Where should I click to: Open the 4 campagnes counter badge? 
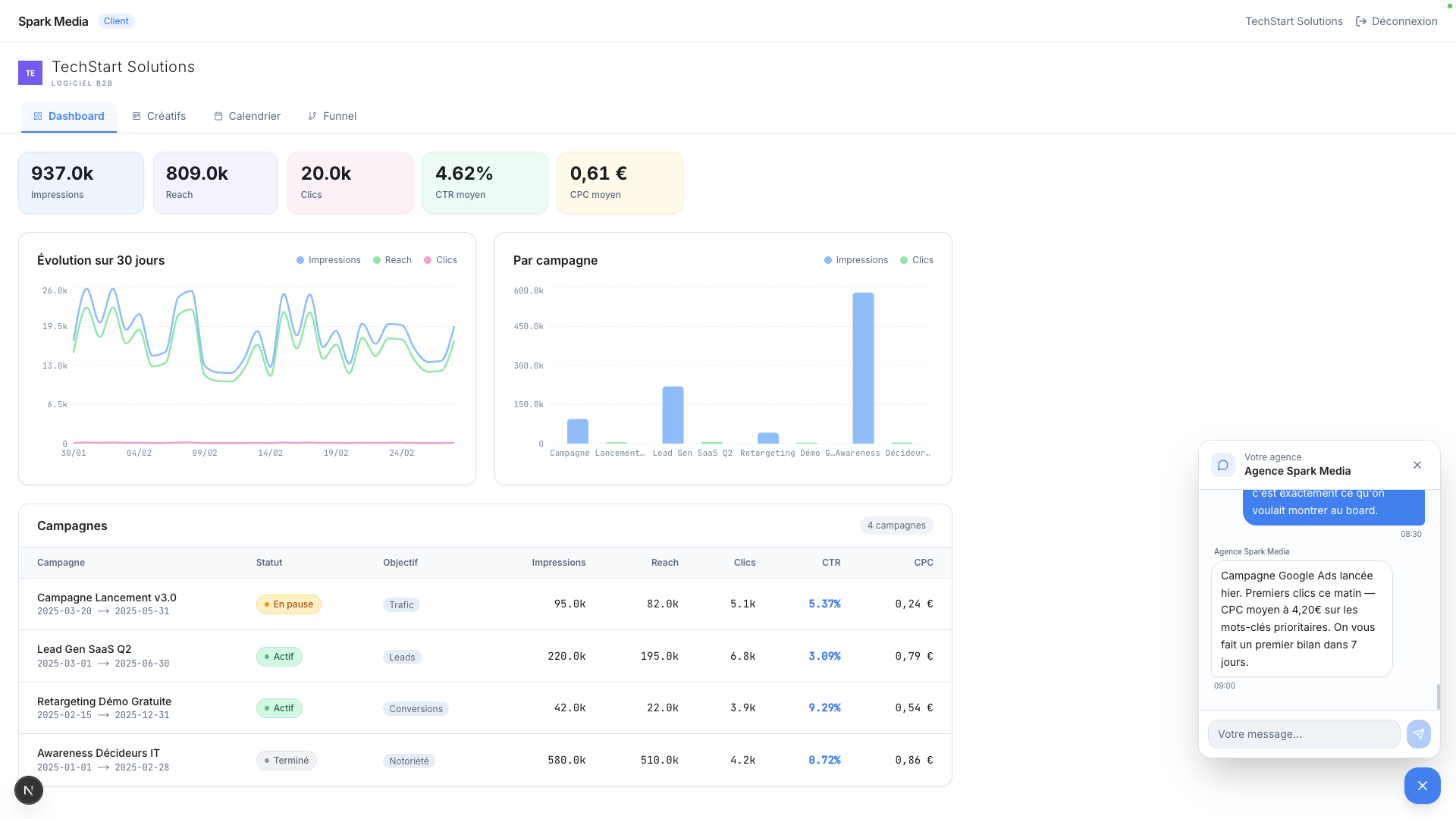[x=896, y=525]
